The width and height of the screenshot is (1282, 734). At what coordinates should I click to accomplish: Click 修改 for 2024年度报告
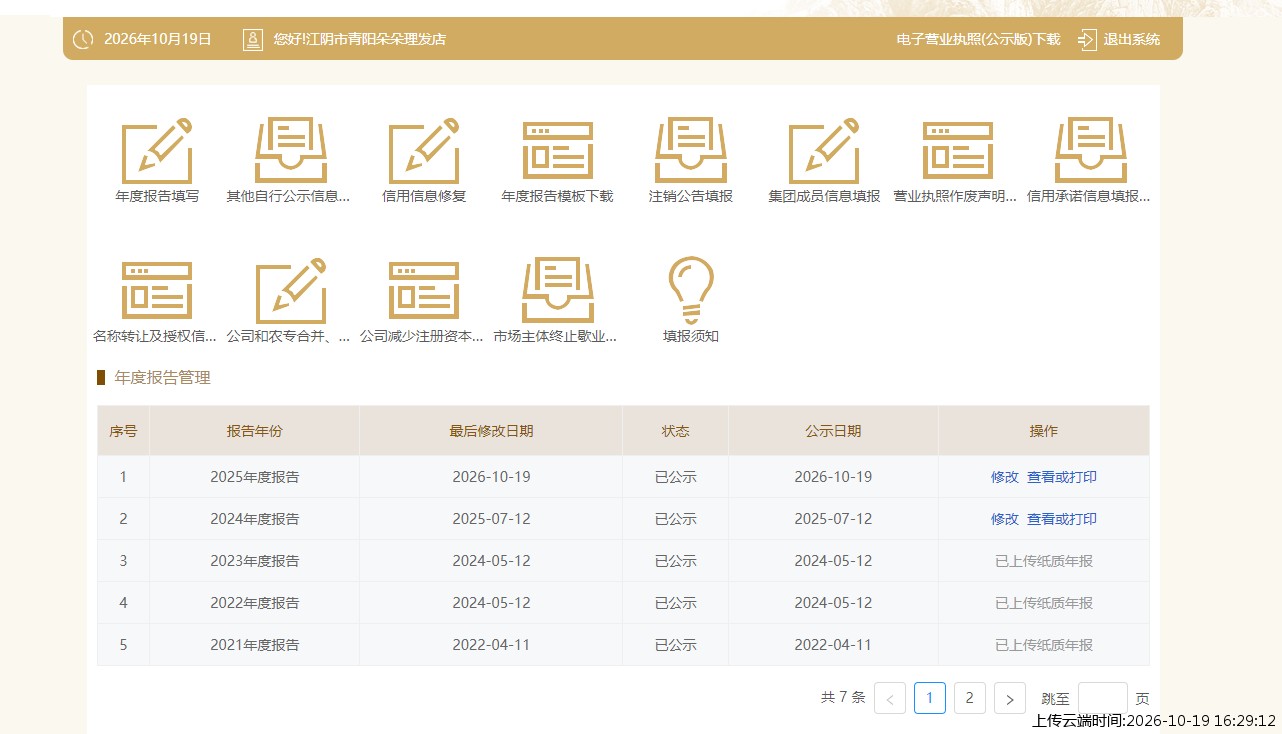(1005, 519)
